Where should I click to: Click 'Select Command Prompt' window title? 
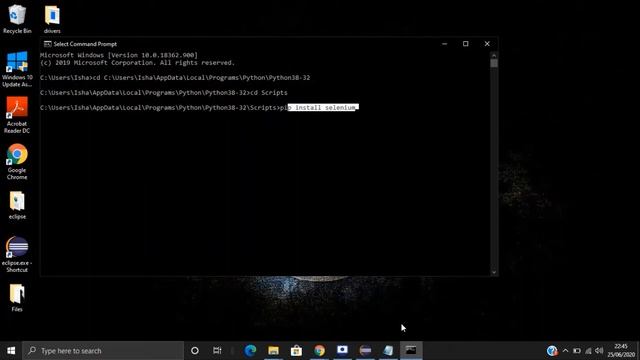[85, 44]
